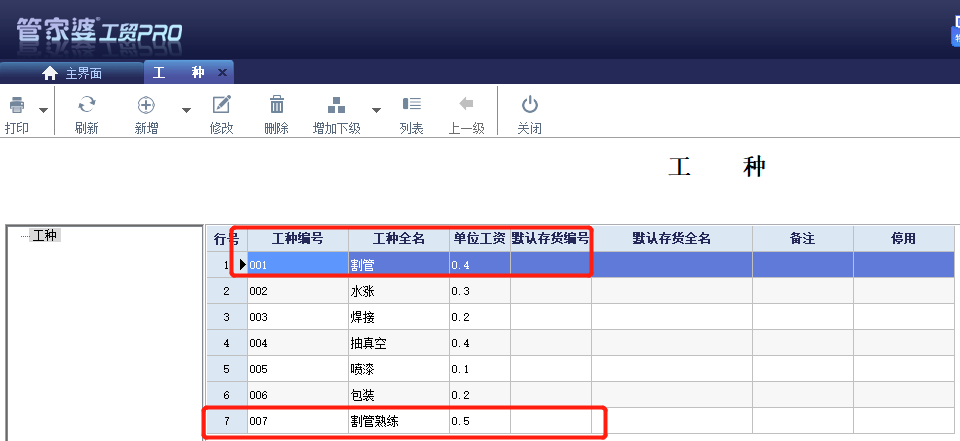Viewport: 960px width, 441px height.
Task: Expand the dropdown arrow beside 增加下级
Action: pyautogui.click(x=376, y=110)
